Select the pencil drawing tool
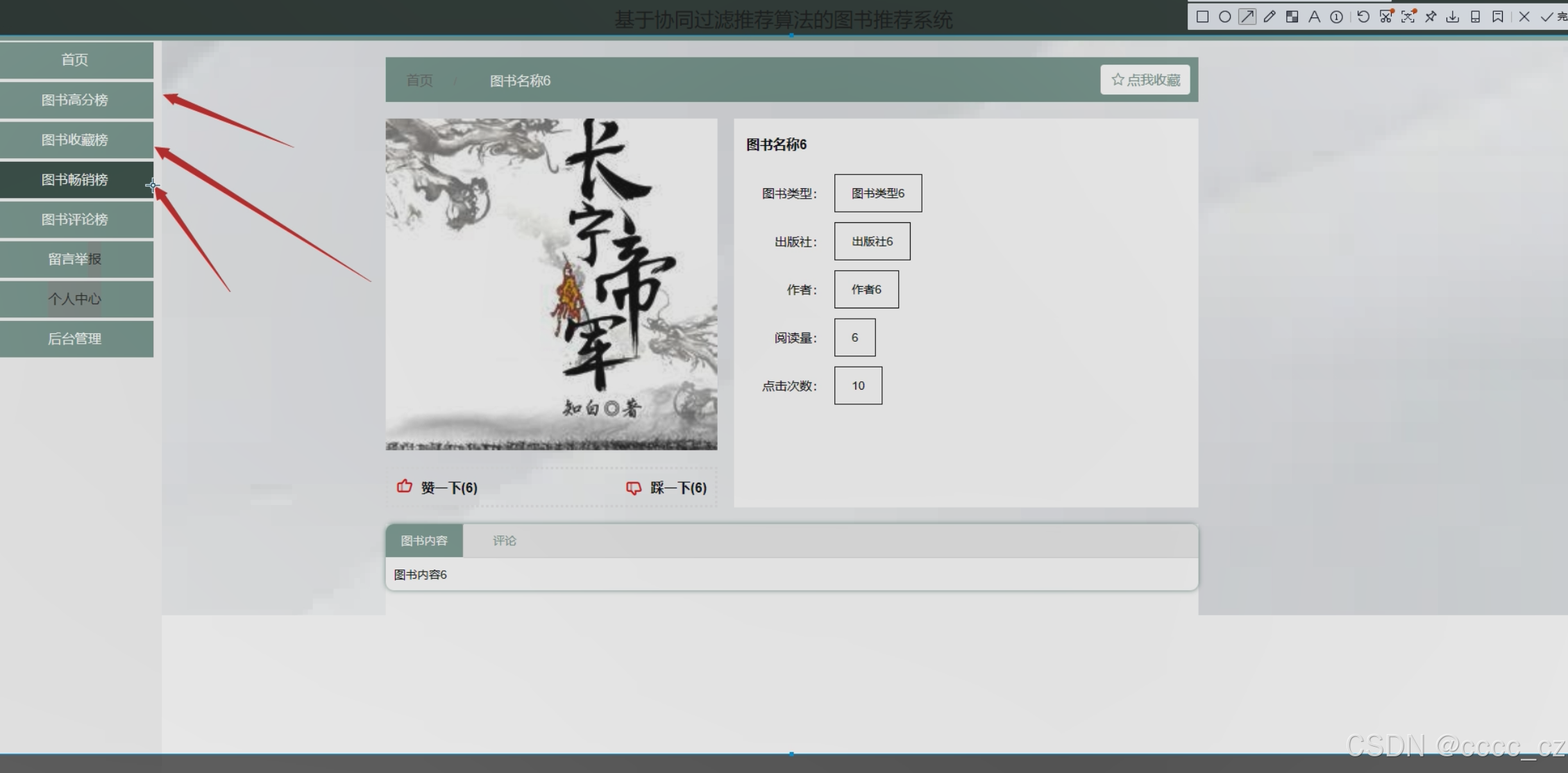 [x=1270, y=17]
